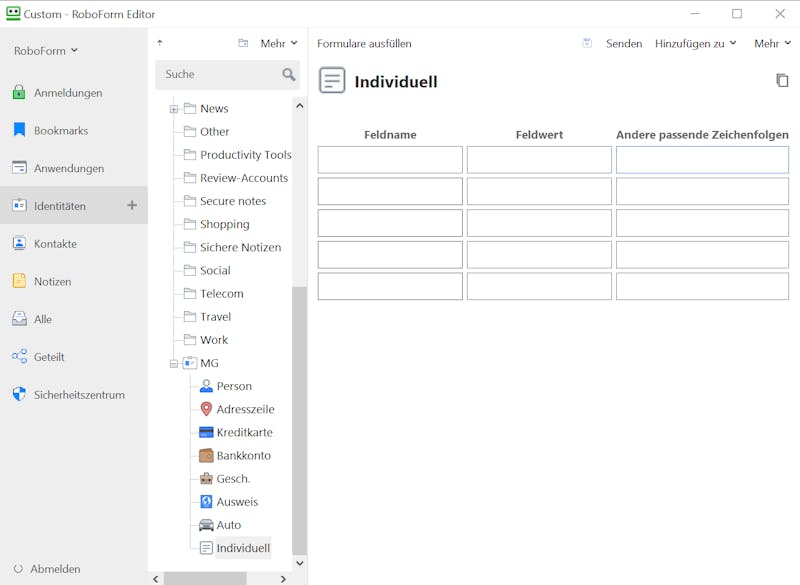The width and height of the screenshot is (800, 585).
Task: Click the copy icon beside Individuell heading
Action: pos(782,81)
